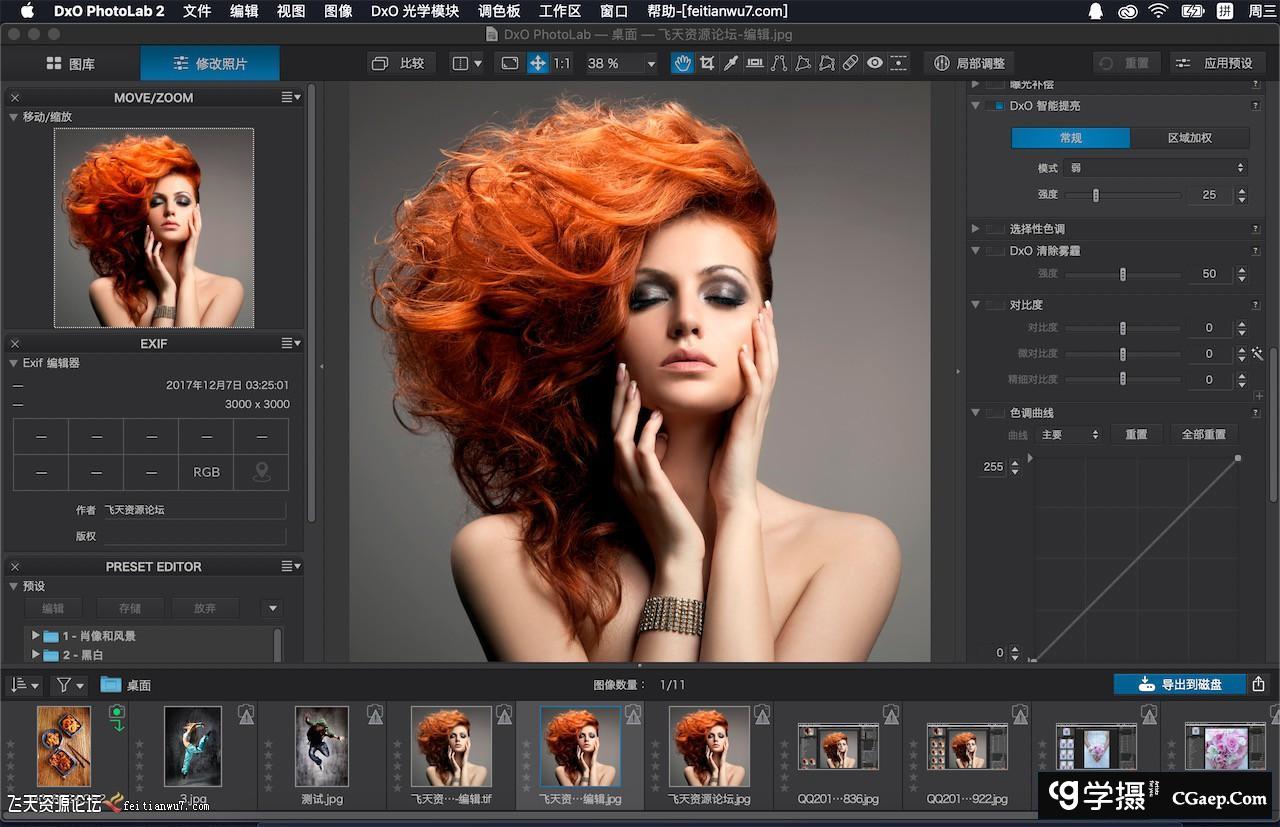The image size is (1280, 827).
Task: Activate the Horizon straighten tool
Action: [x=755, y=63]
